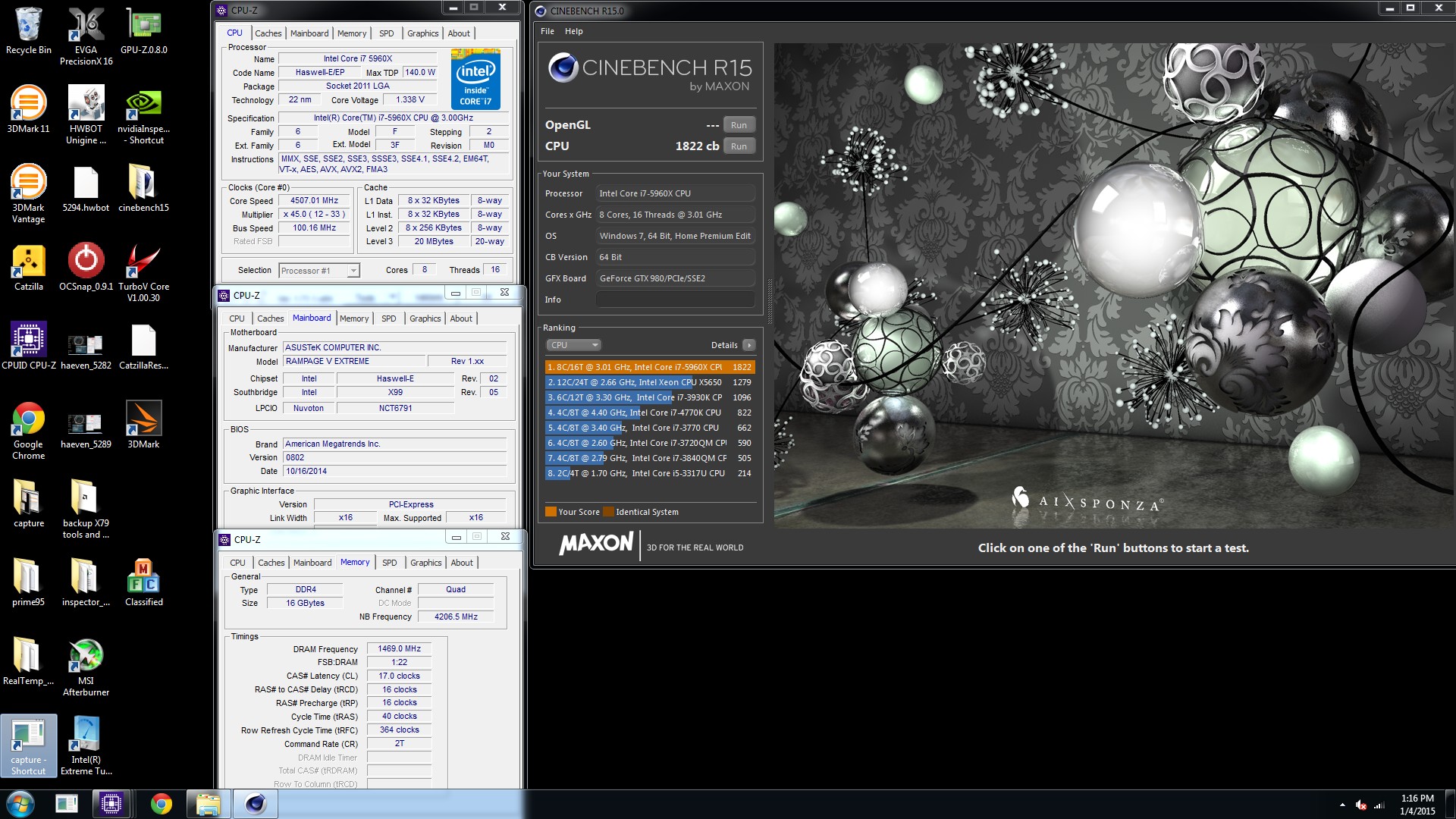The width and height of the screenshot is (1456, 819).
Task: Open the volume icon in system tray
Action: [1361, 805]
